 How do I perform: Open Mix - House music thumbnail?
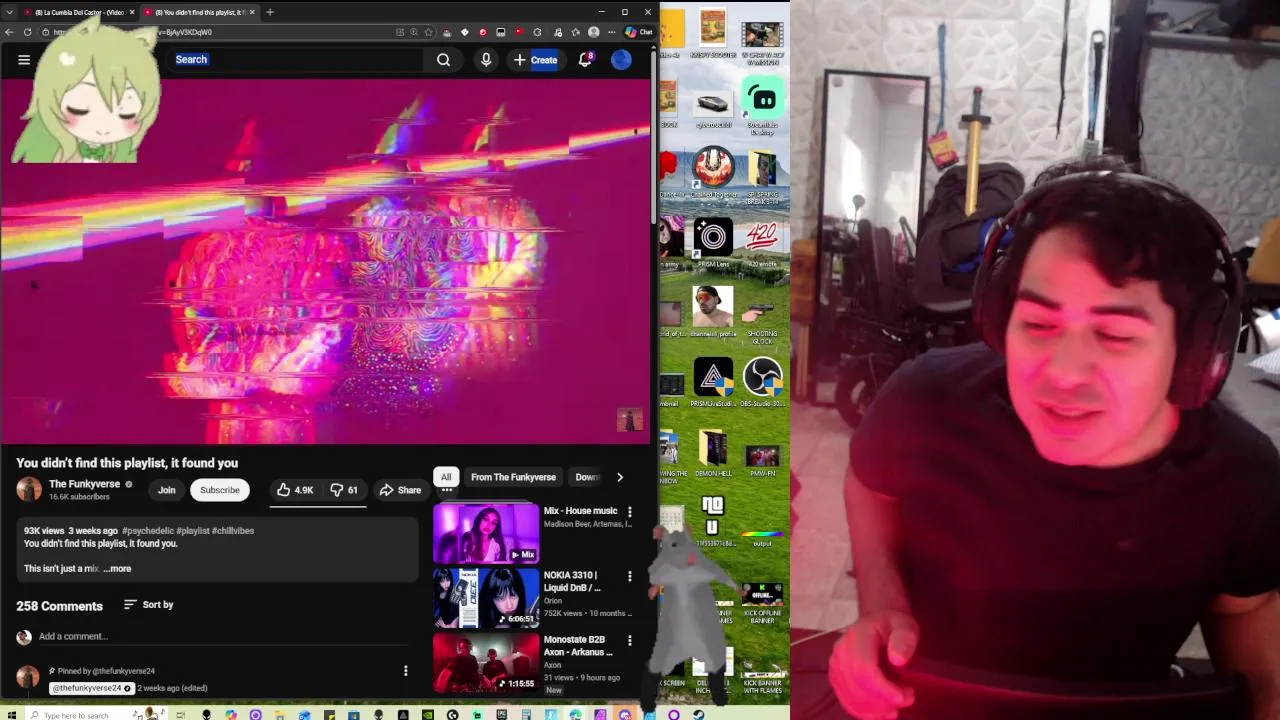coord(486,533)
